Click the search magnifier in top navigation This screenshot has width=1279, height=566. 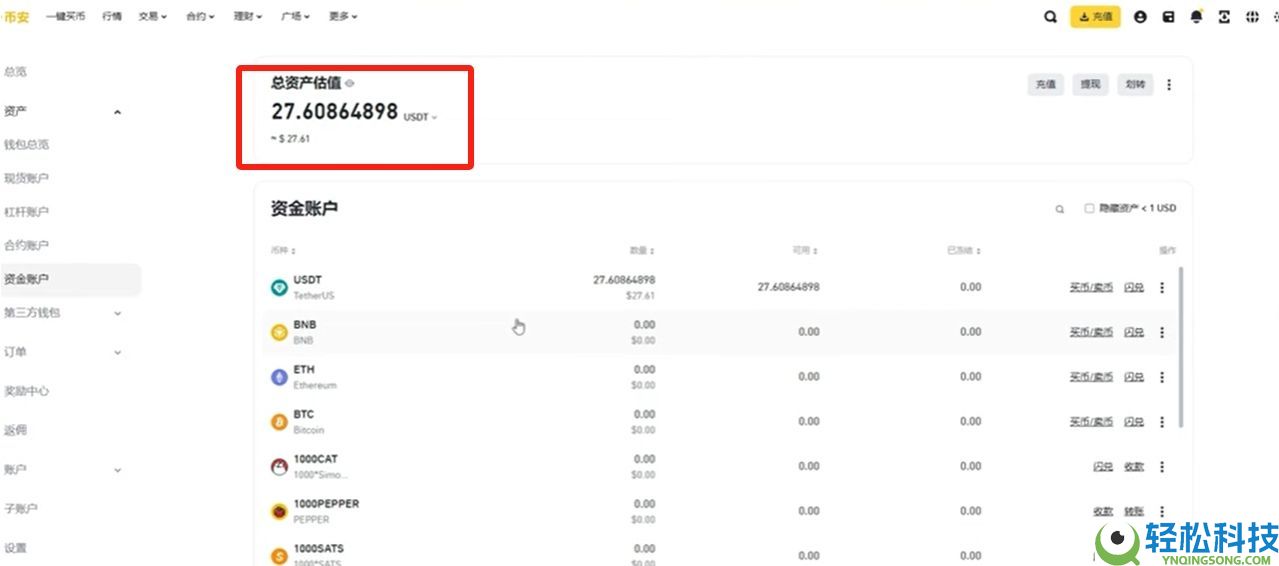[x=1050, y=17]
